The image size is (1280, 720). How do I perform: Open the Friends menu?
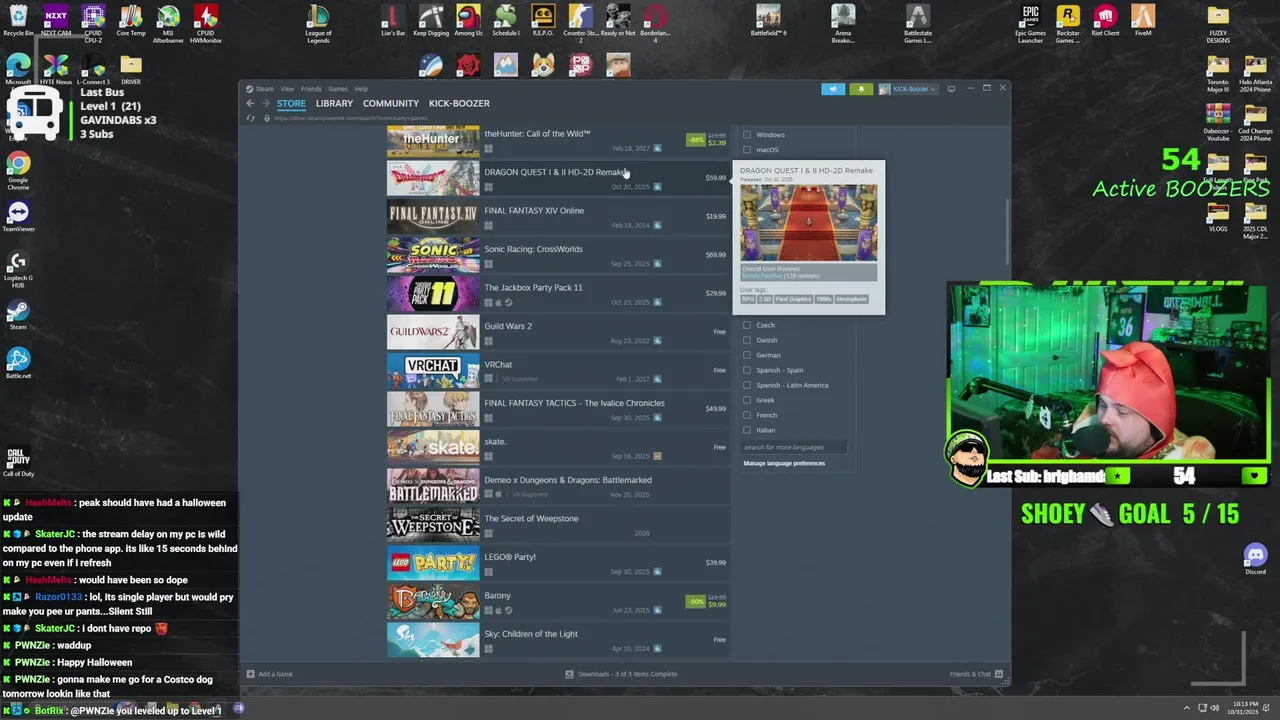pyautogui.click(x=311, y=89)
